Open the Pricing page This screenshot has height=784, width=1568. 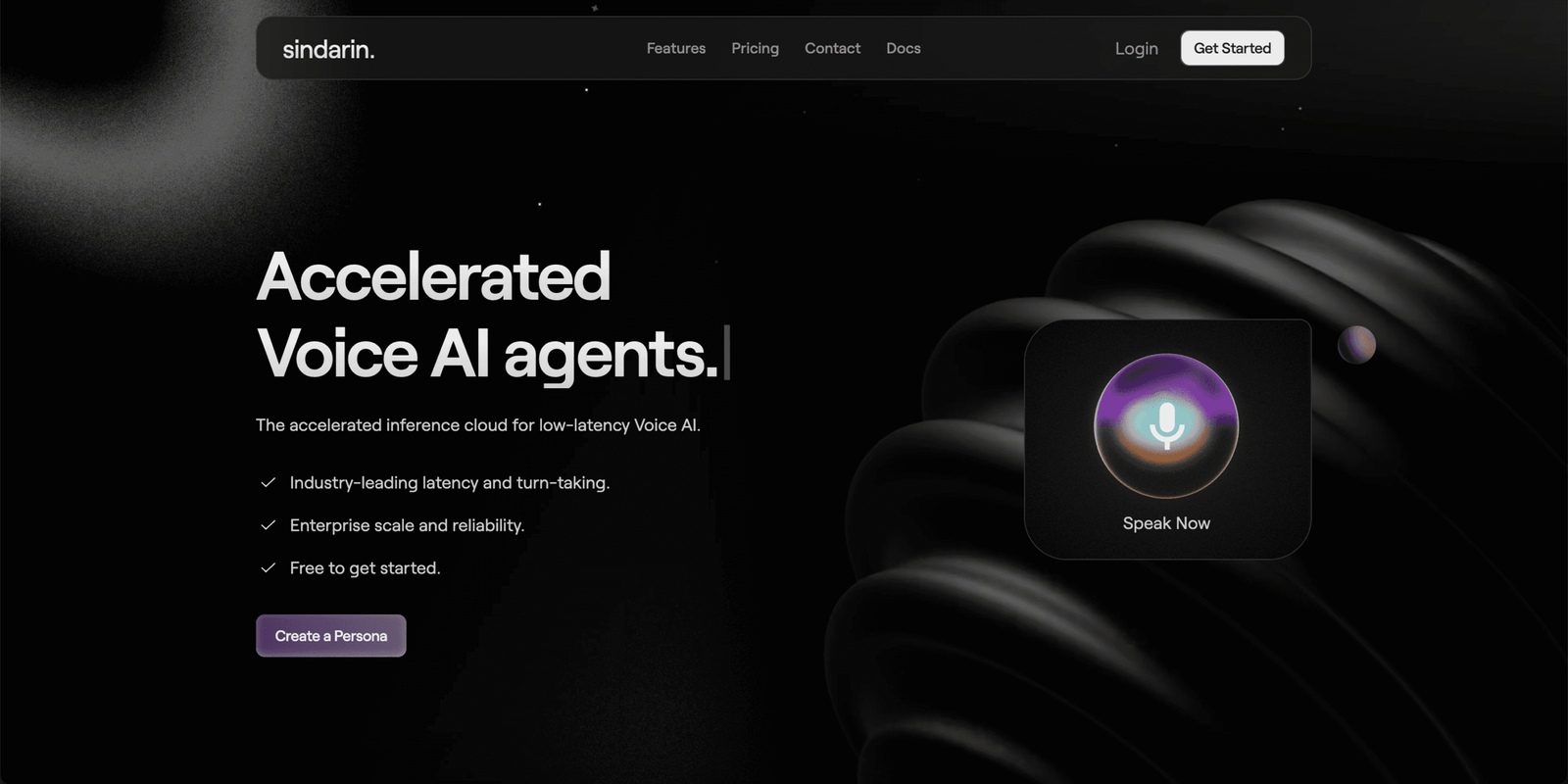pyautogui.click(x=755, y=48)
